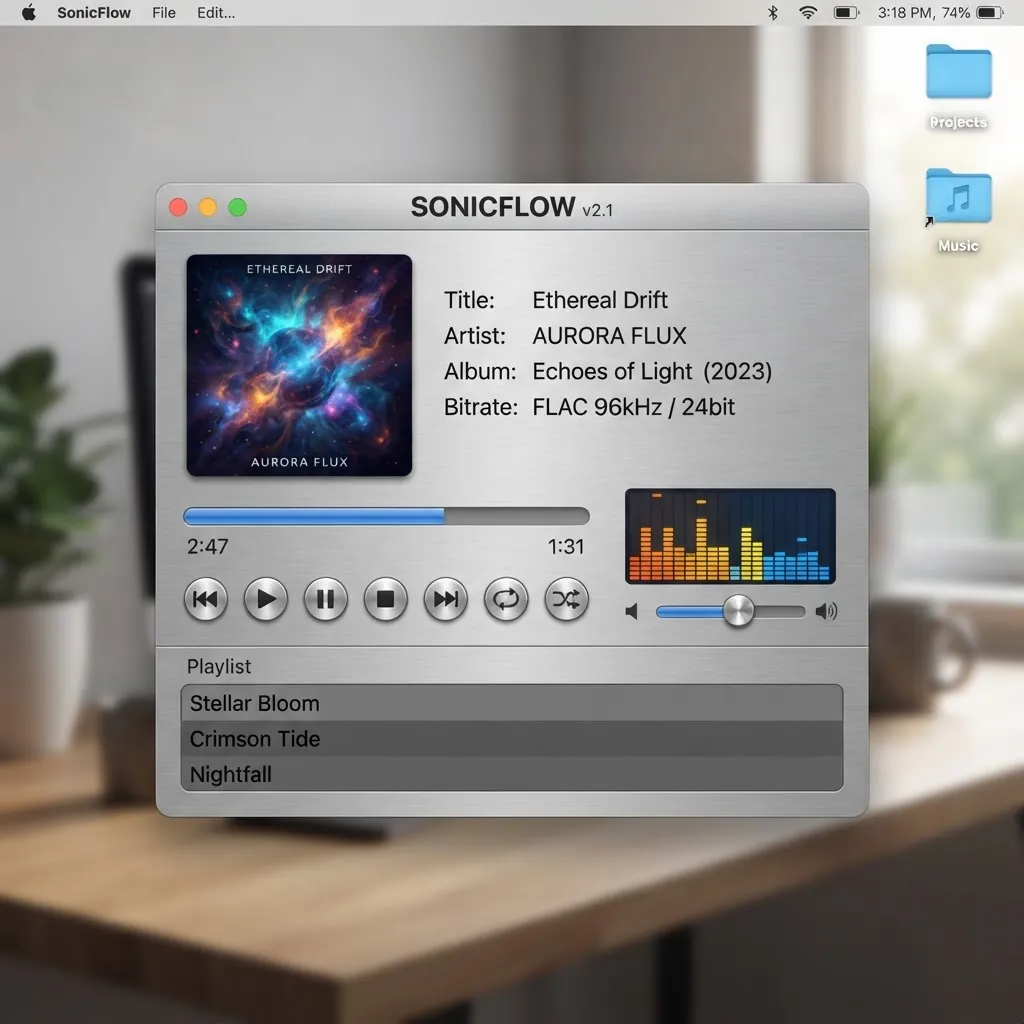Screen dimensions: 1024x1024
Task: Toggle shuffle mode
Action: 566,599
